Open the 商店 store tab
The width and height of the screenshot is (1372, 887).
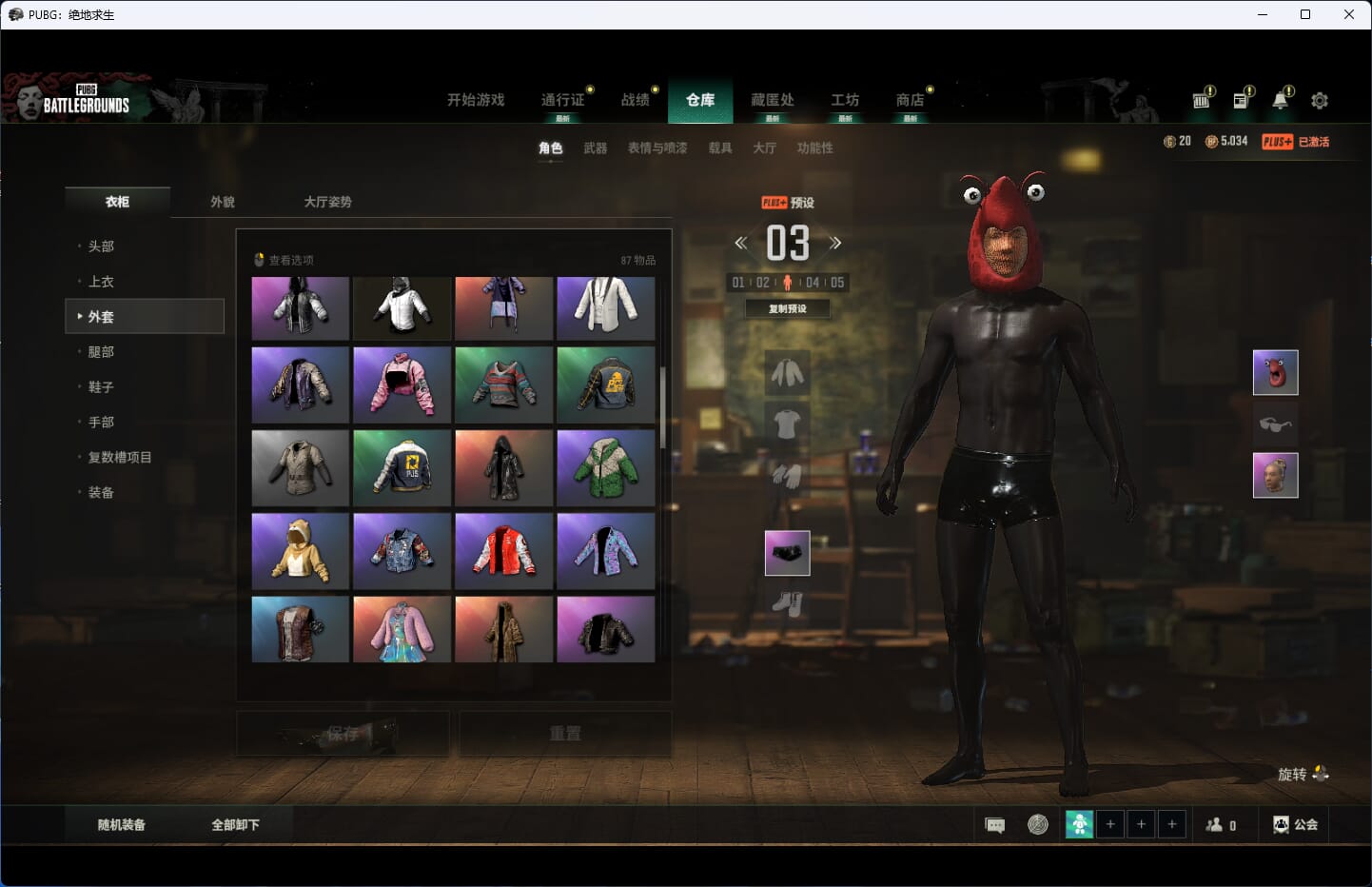point(911,100)
